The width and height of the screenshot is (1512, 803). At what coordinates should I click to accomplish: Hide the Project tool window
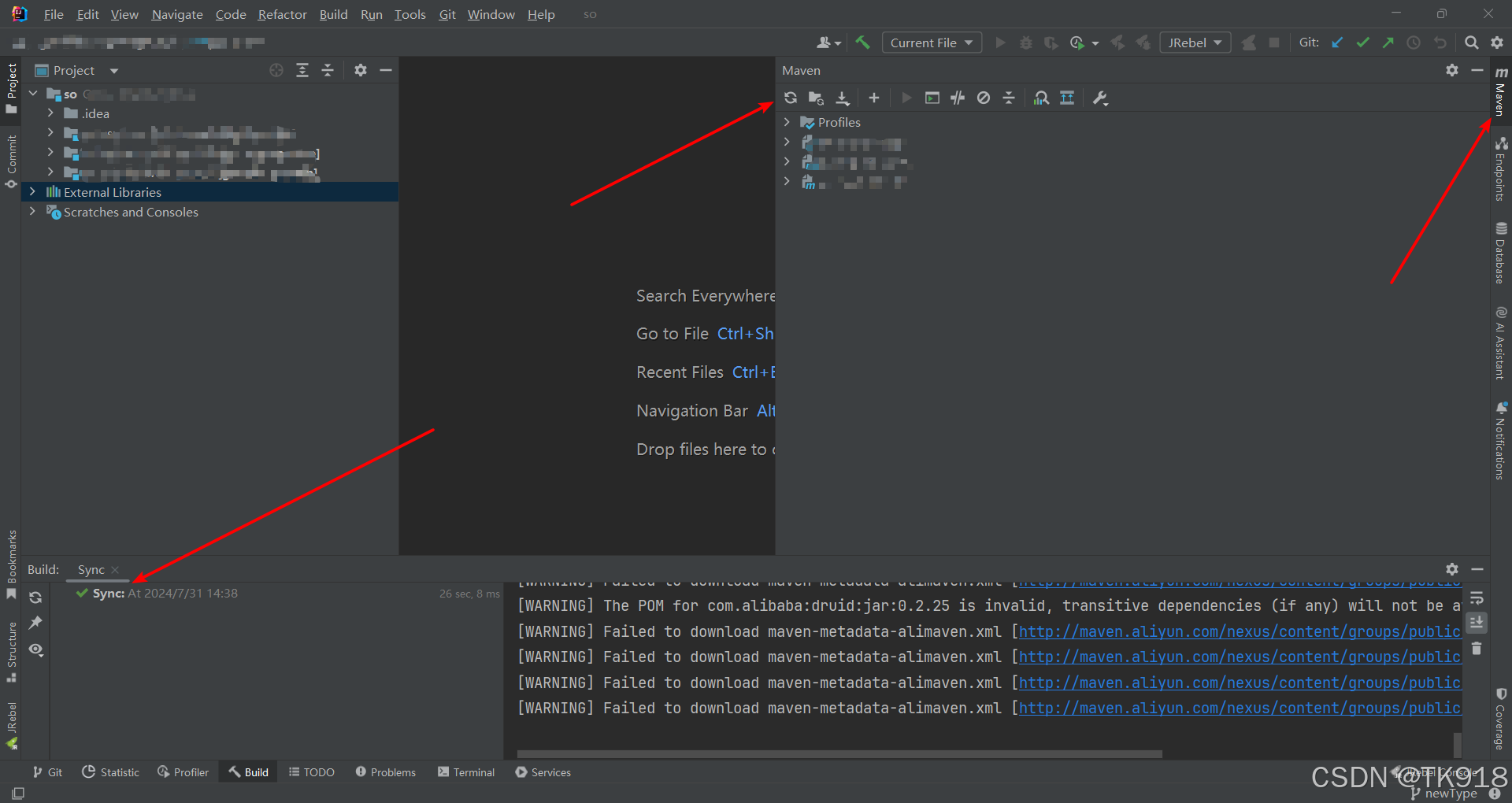coord(386,70)
